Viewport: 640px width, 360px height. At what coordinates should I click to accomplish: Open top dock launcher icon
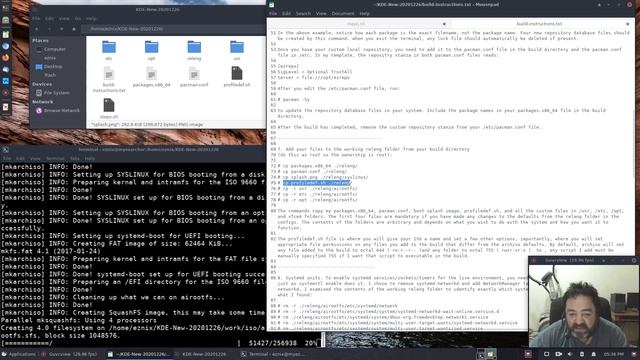pos(5,8)
